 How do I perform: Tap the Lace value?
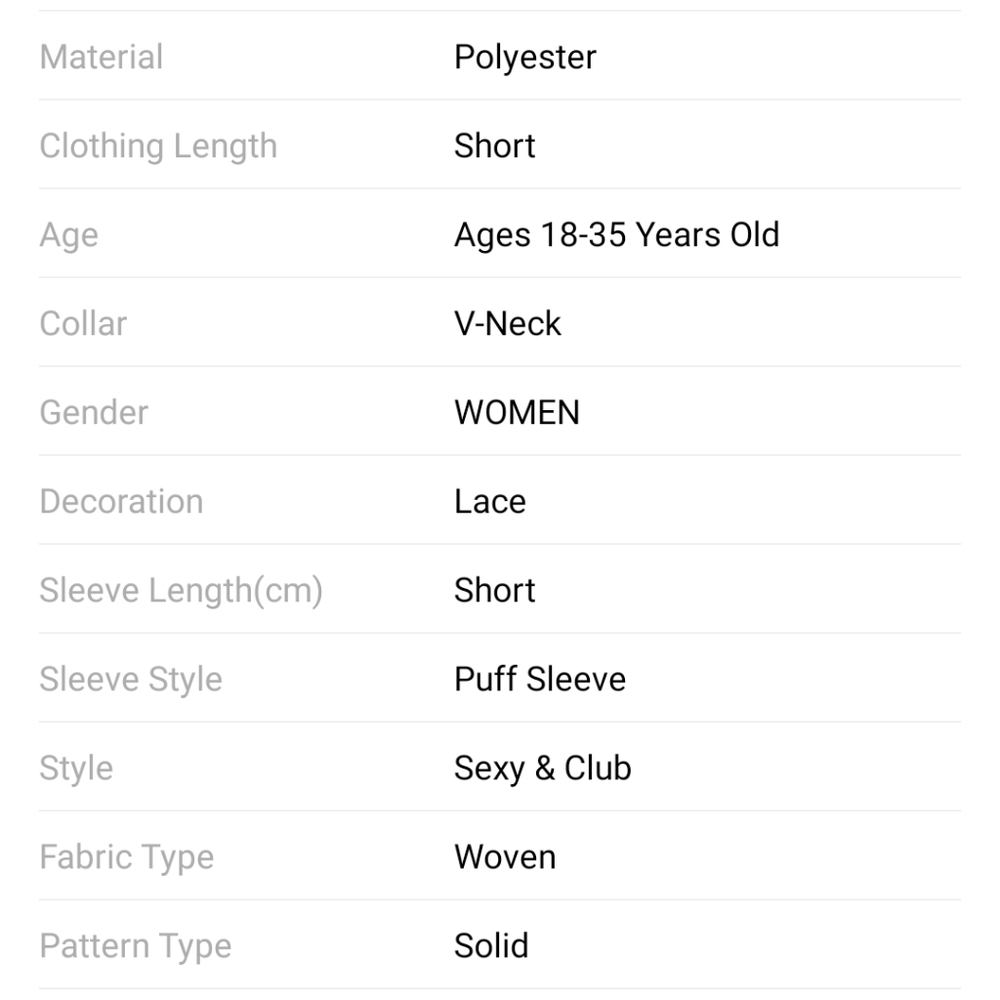tap(490, 501)
